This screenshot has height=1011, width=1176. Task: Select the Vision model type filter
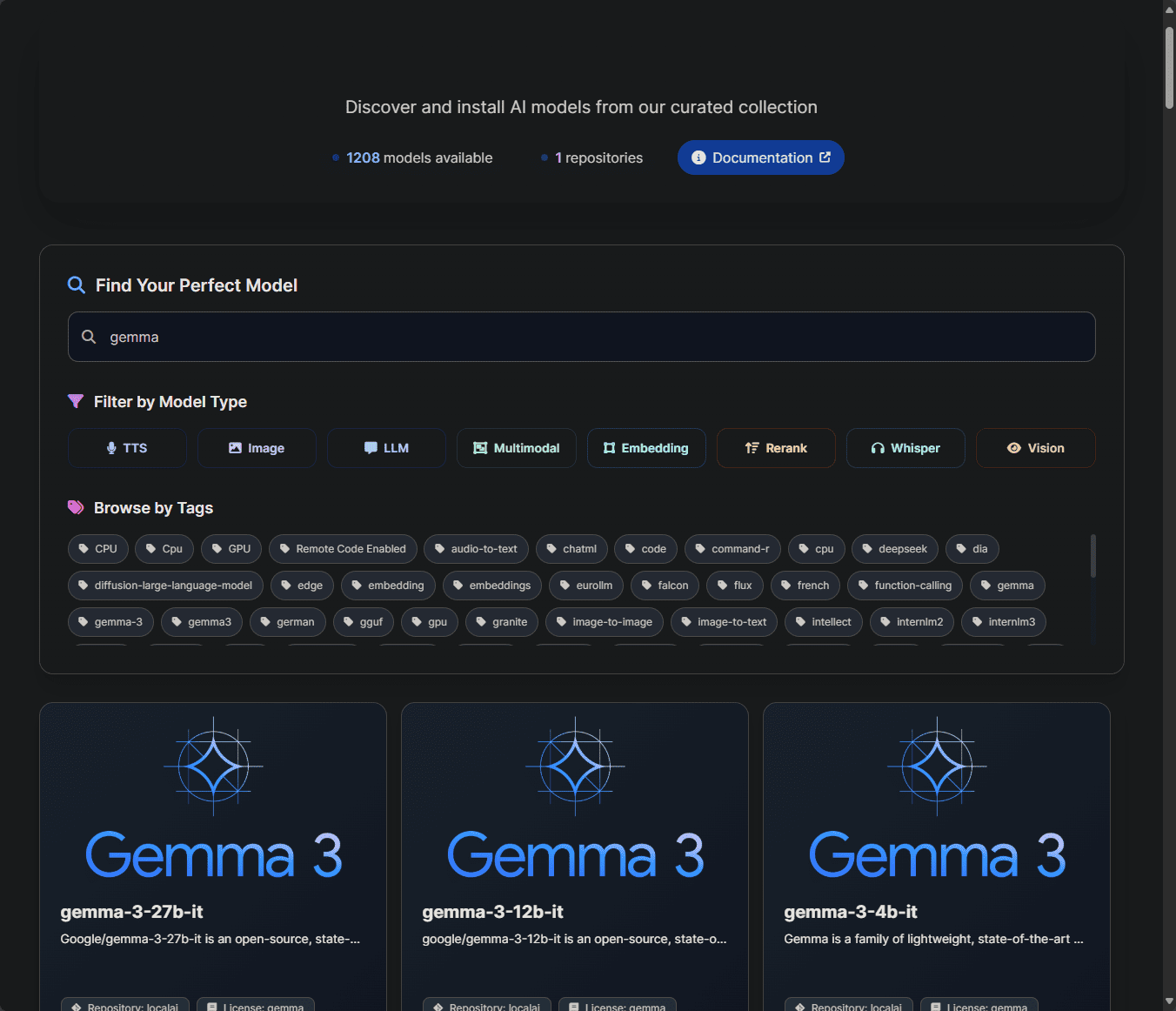click(1035, 448)
